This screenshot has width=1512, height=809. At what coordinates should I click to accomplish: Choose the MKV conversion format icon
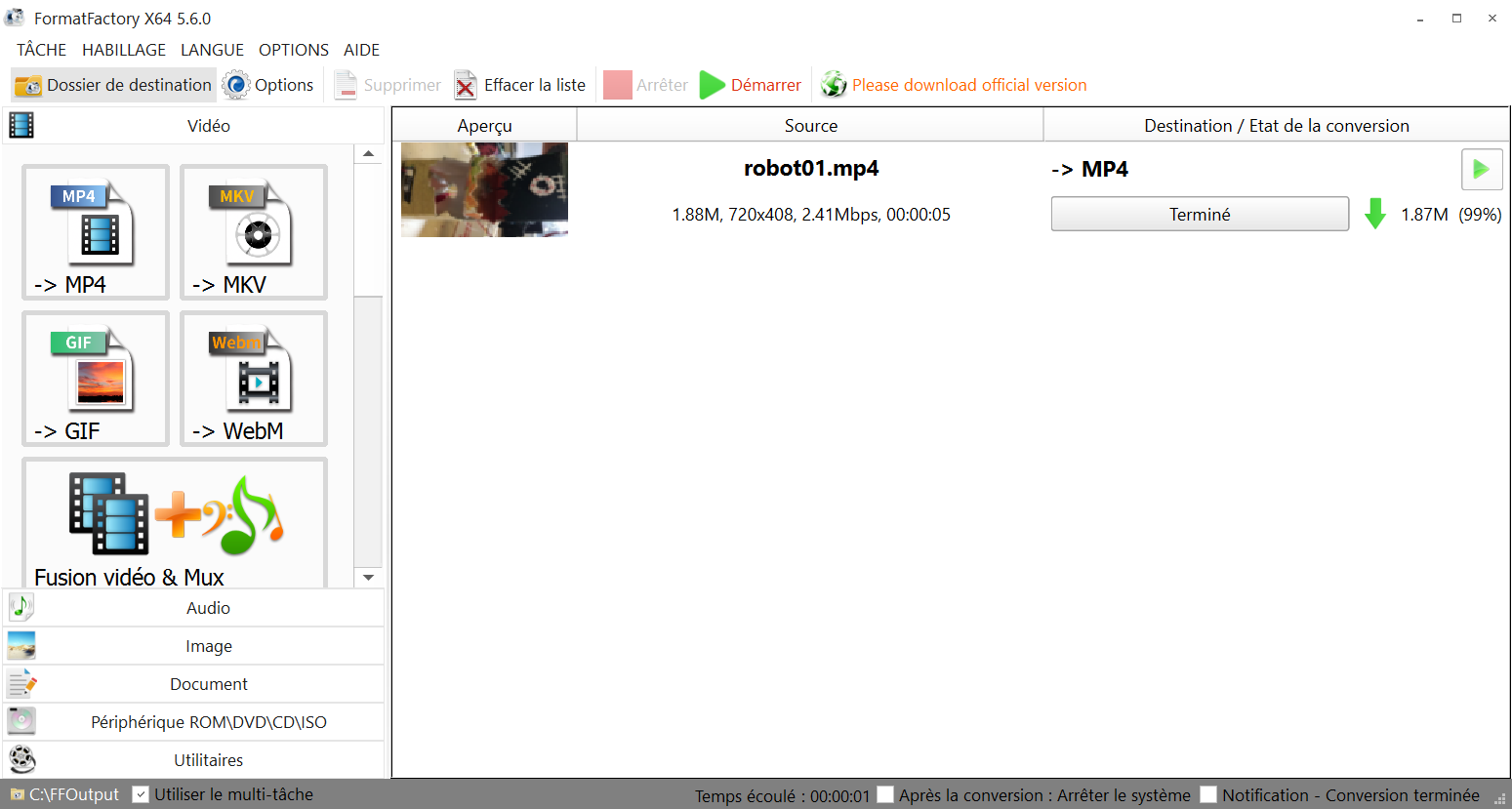[253, 231]
